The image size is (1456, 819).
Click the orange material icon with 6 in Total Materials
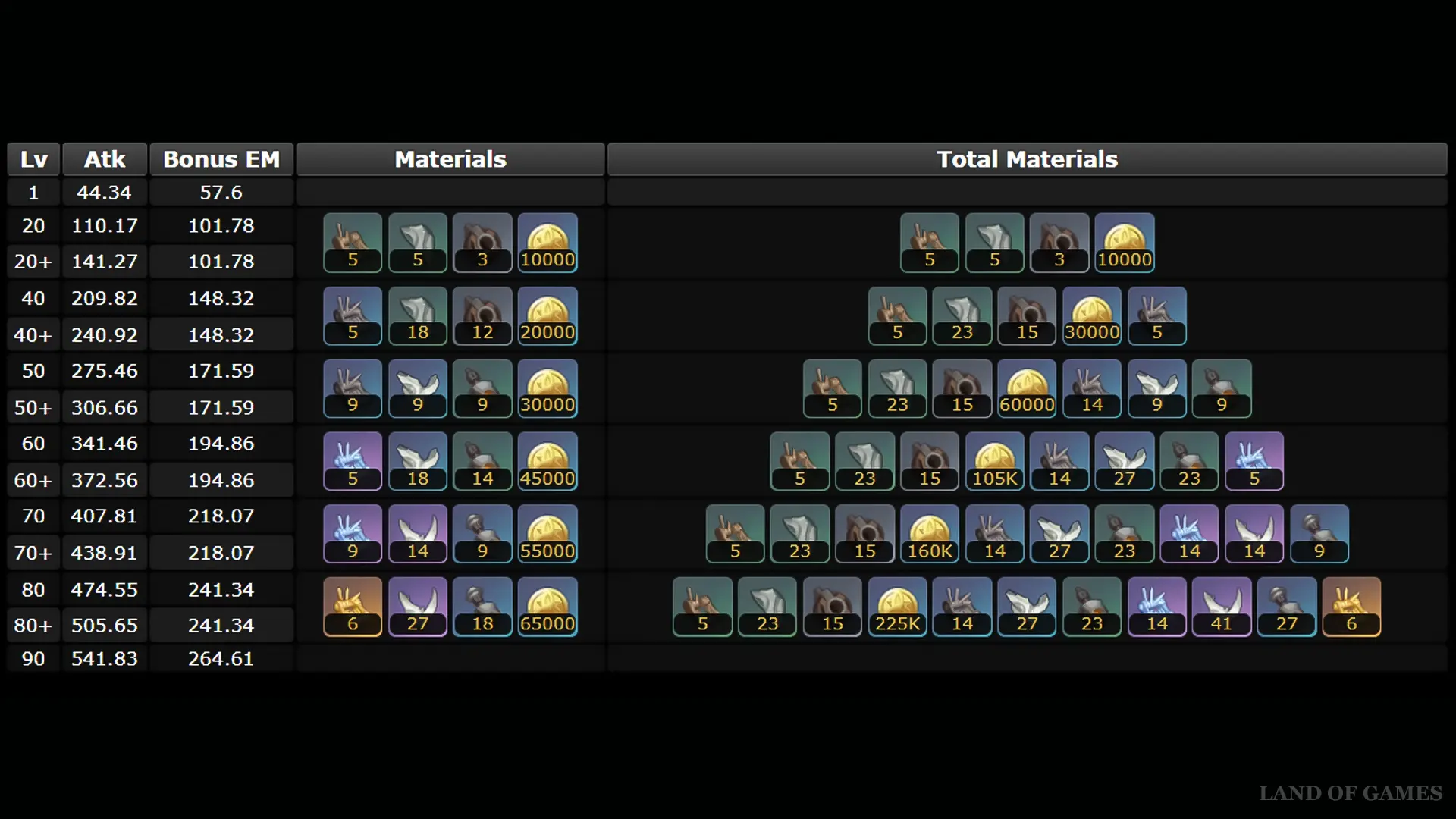click(1351, 607)
